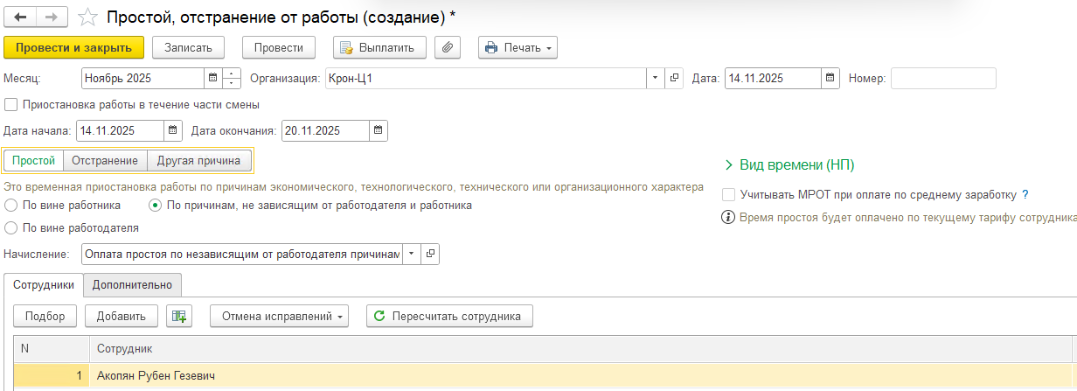Open the Печать dropdown menu

point(518,47)
